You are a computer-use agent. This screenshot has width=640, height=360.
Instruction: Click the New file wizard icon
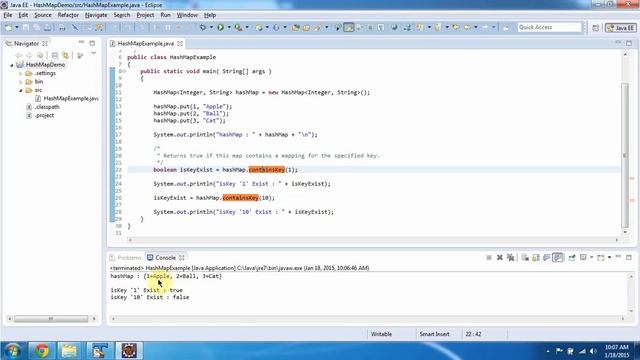point(9,27)
